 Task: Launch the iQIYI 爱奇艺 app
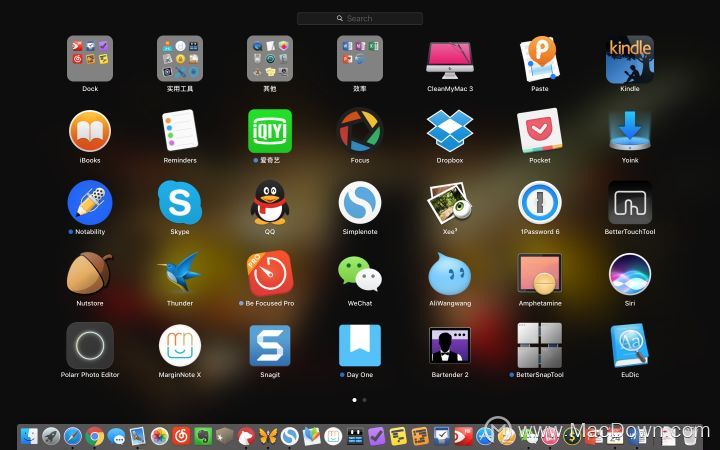pos(270,131)
